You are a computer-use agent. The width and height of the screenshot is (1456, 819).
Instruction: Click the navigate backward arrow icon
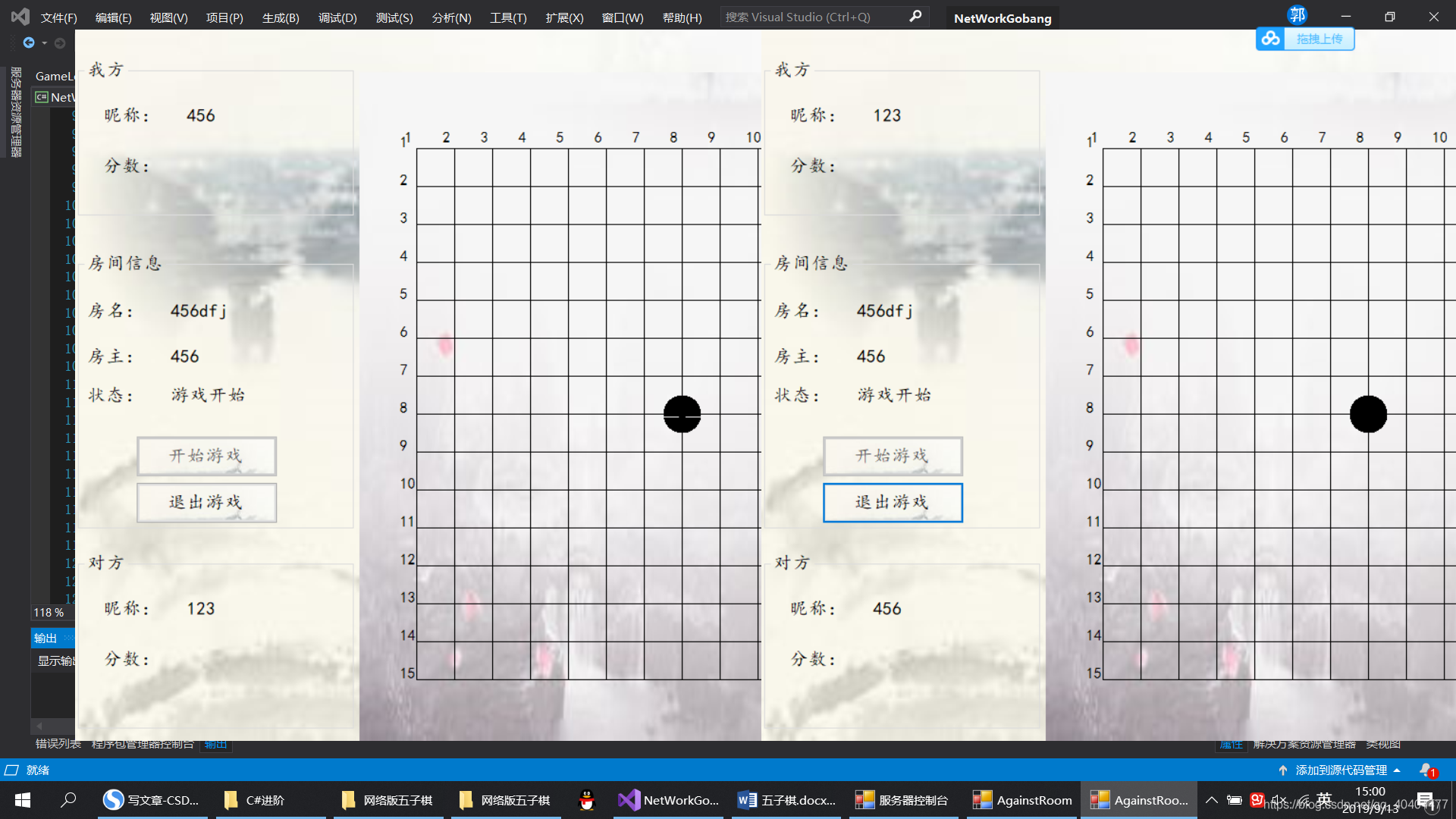[29, 43]
